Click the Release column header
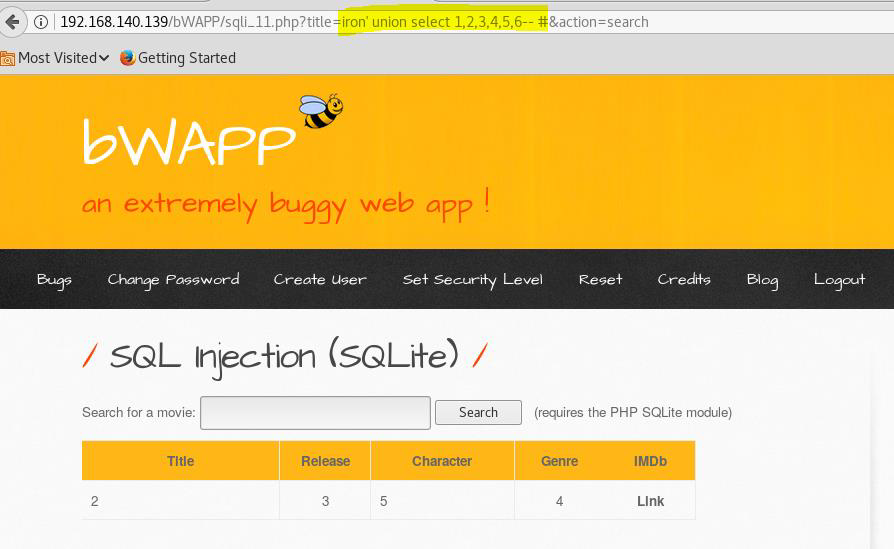This screenshot has width=894, height=549. coord(326,461)
